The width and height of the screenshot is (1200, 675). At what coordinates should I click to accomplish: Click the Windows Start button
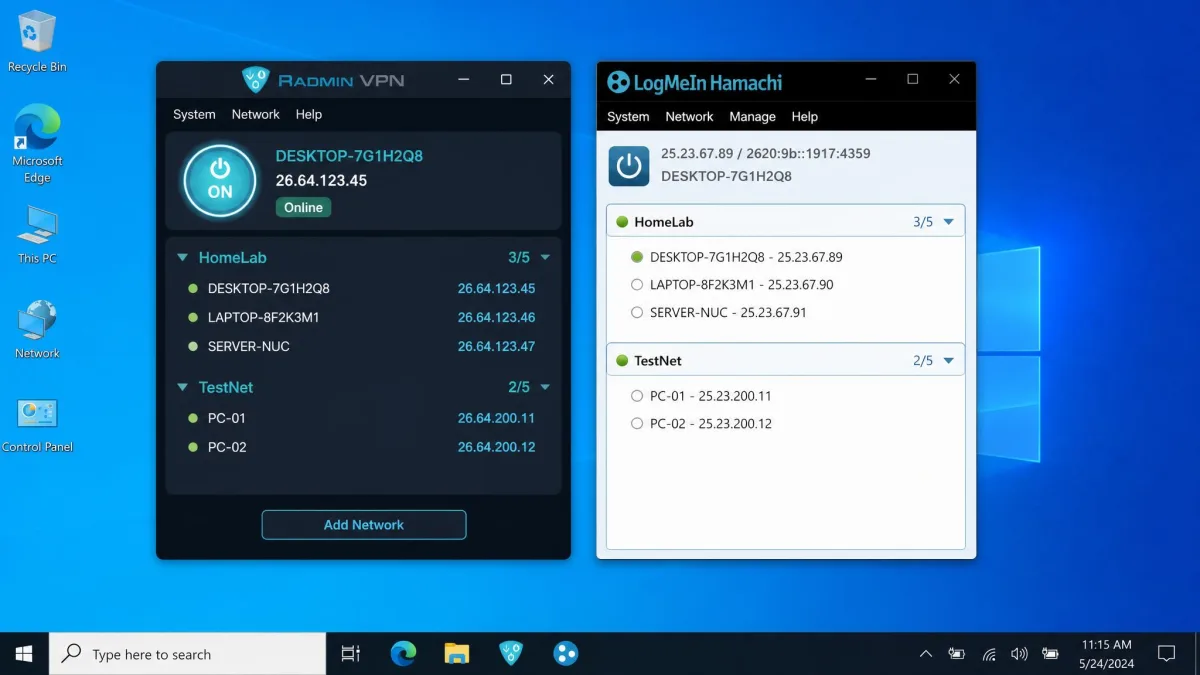click(x=24, y=654)
